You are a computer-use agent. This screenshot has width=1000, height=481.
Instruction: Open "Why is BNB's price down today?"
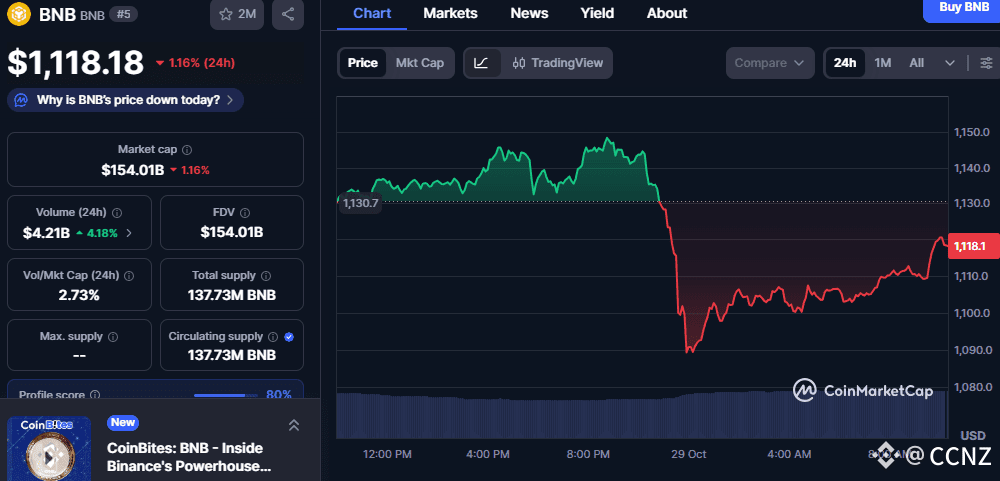pos(126,100)
